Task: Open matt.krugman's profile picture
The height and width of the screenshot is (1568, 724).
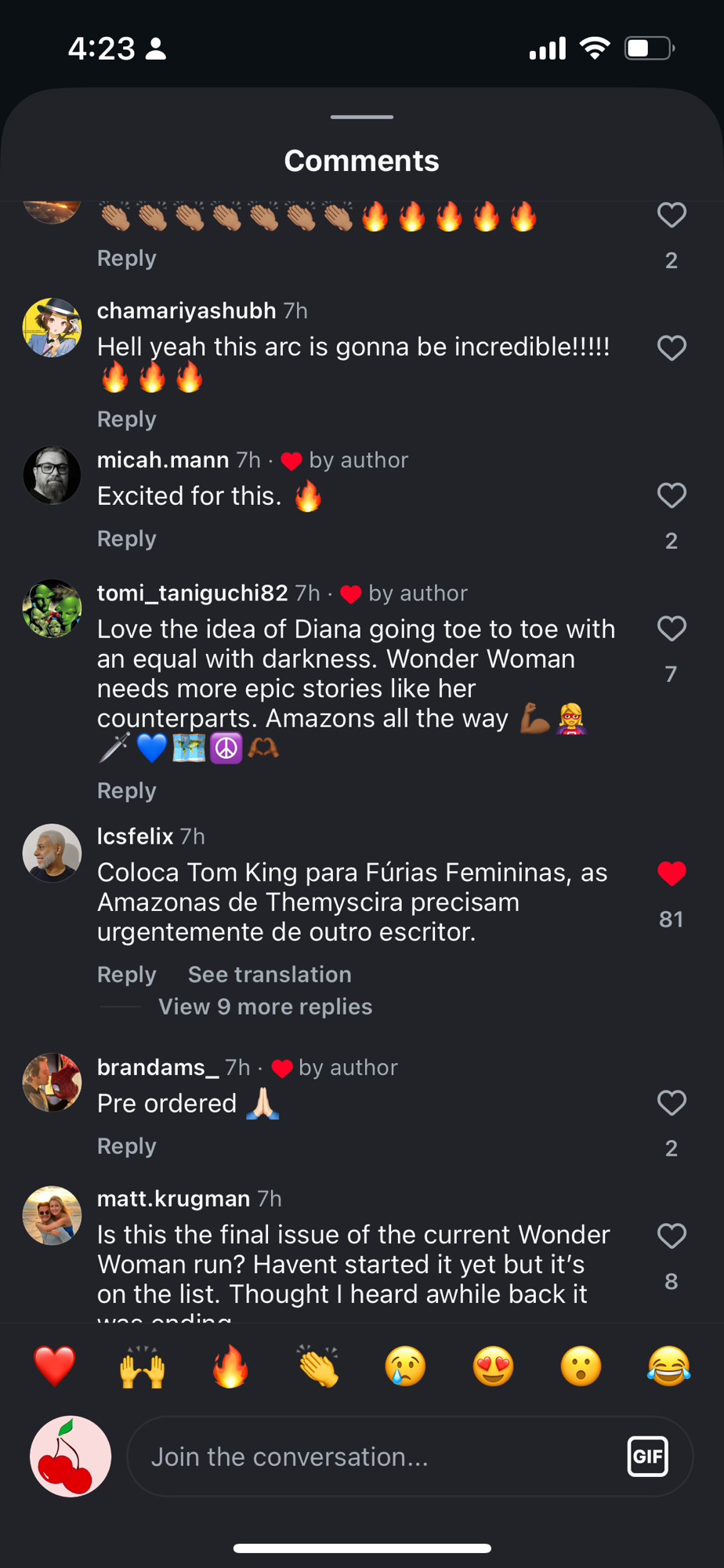Action: [52, 1215]
